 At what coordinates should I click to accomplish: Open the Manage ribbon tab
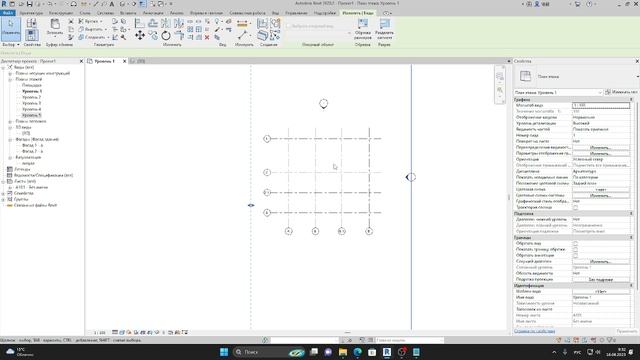coord(296,13)
